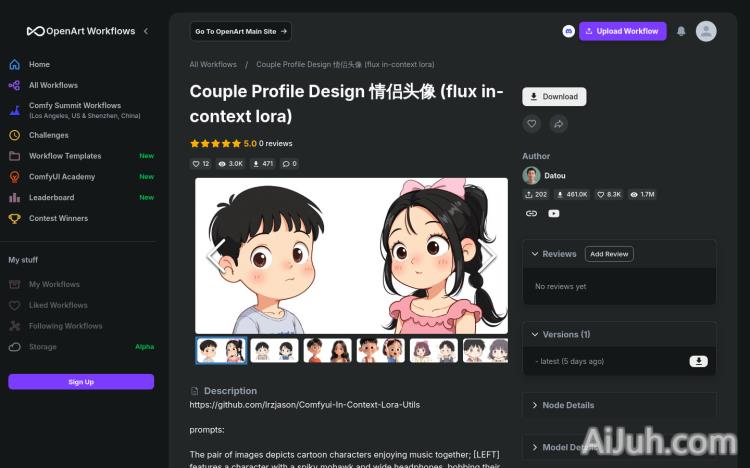Click the Download button
The image size is (750, 468).
[554, 97]
